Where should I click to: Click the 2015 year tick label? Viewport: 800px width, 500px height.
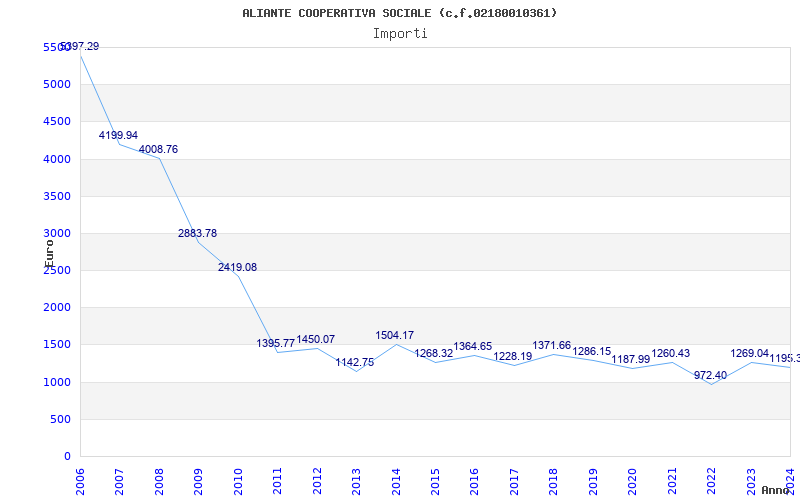point(435,481)
